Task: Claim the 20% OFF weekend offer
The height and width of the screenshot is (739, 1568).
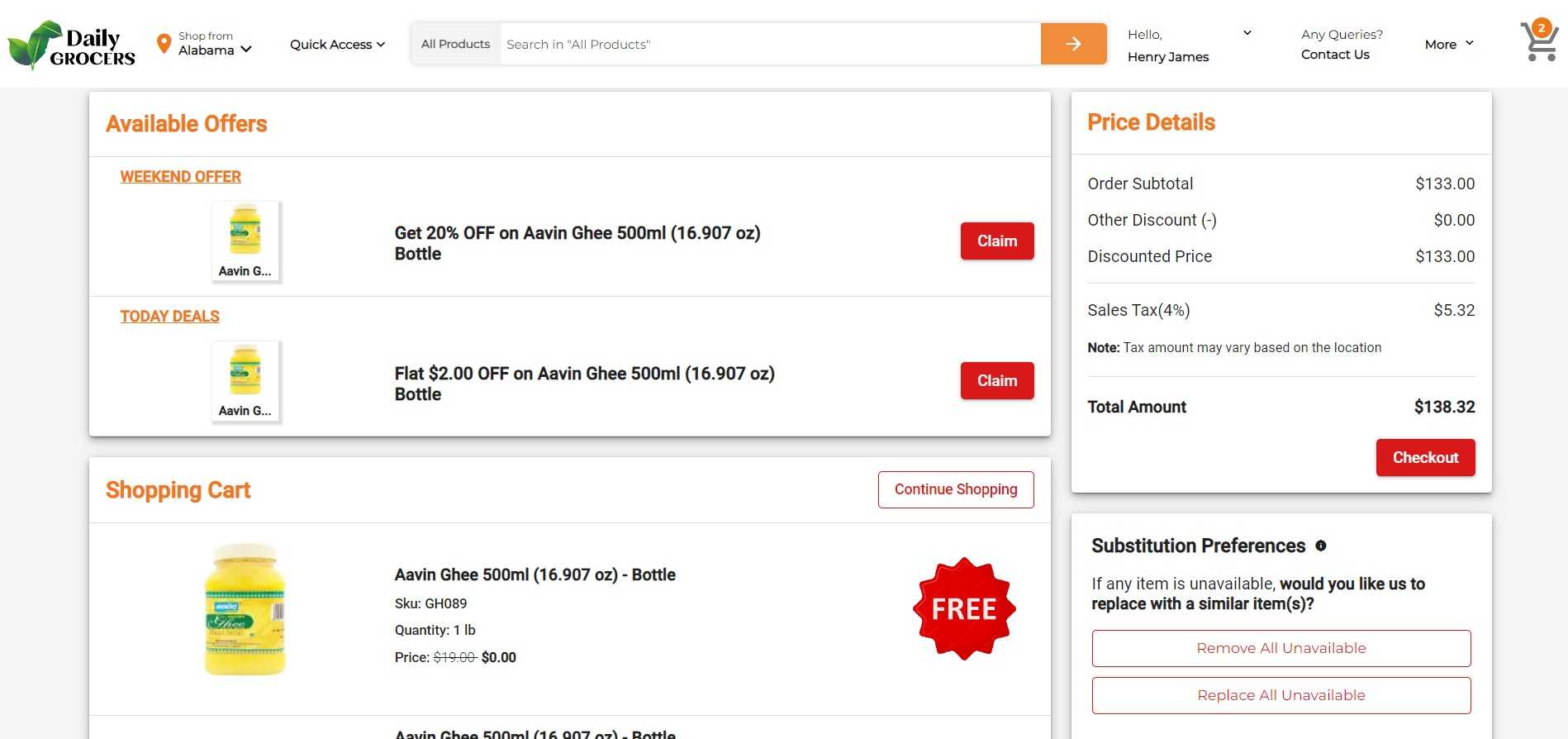Action: point(996,241)
